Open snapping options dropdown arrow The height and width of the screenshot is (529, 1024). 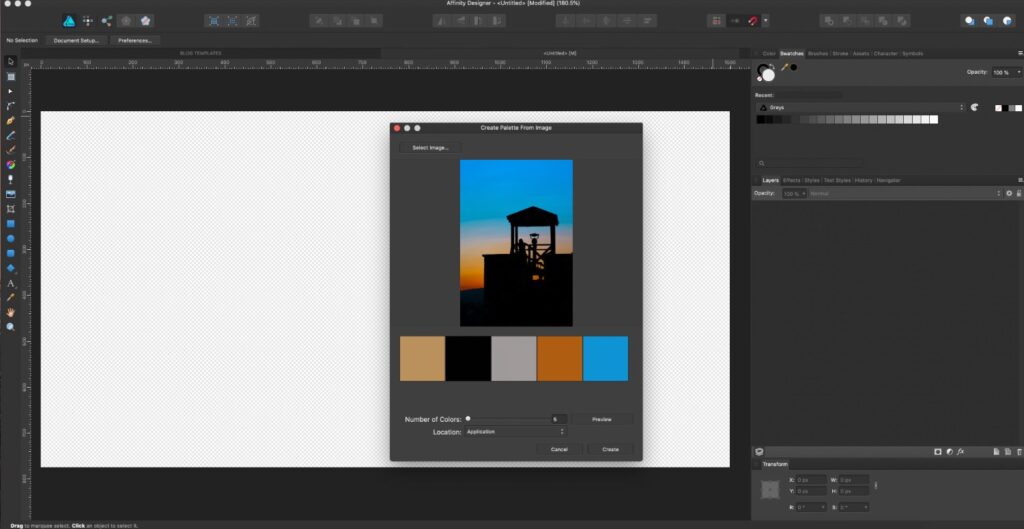[x=765, y=21]
